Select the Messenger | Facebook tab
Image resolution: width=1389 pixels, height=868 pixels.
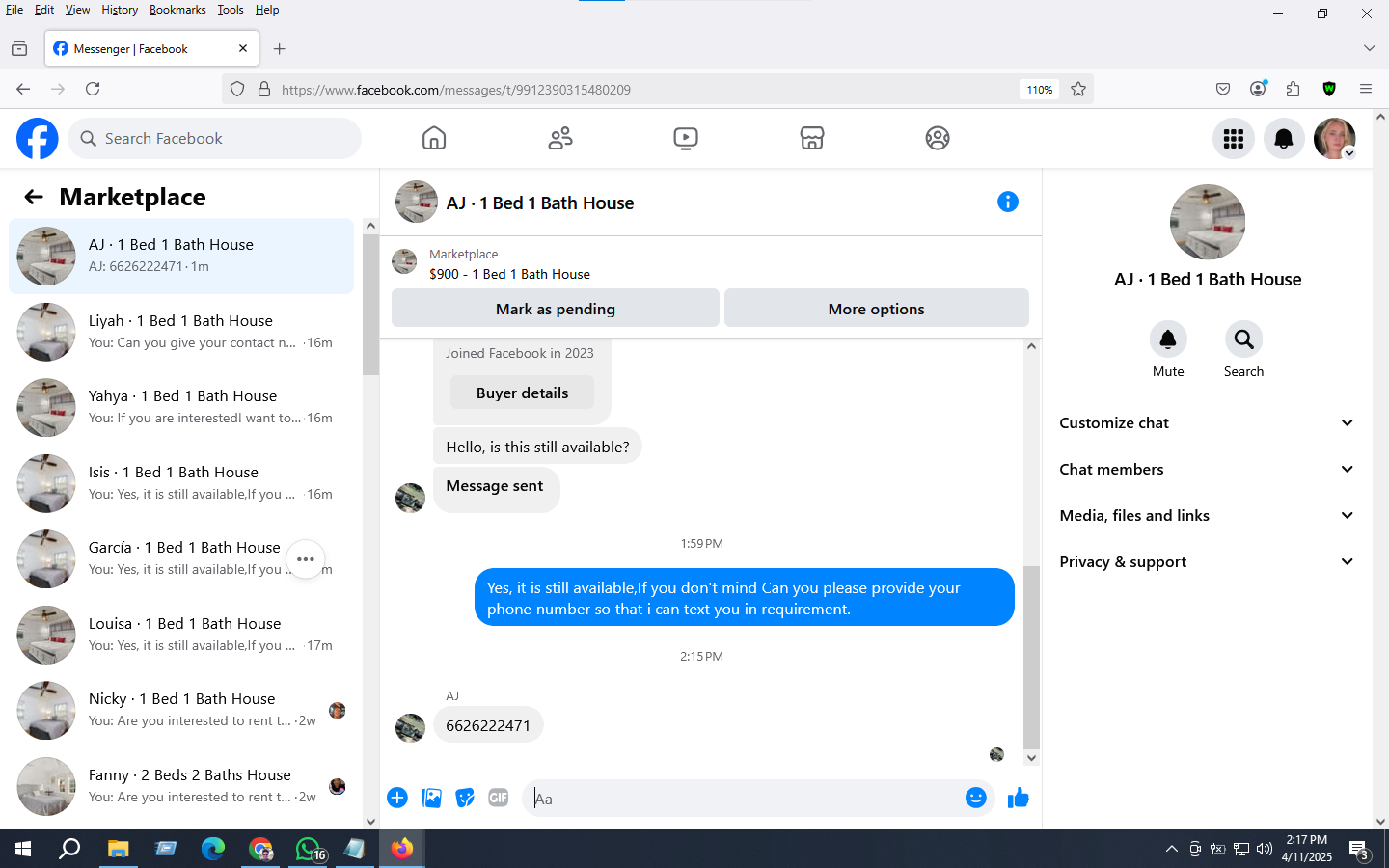[x=150, y=49]
